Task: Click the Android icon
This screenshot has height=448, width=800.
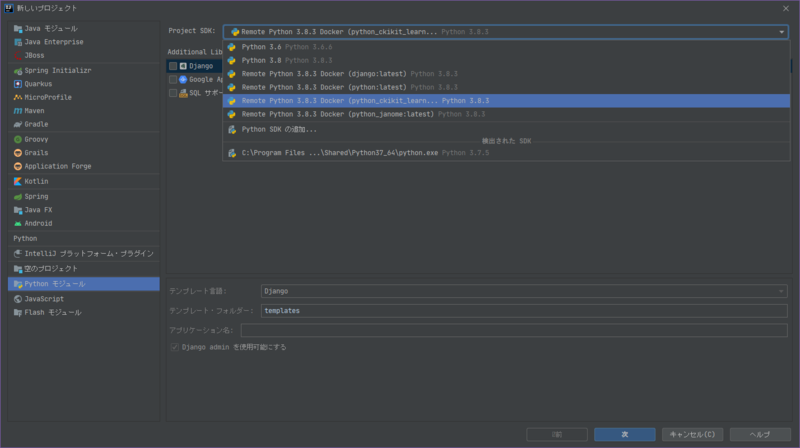Action: [x=18, y=223]
